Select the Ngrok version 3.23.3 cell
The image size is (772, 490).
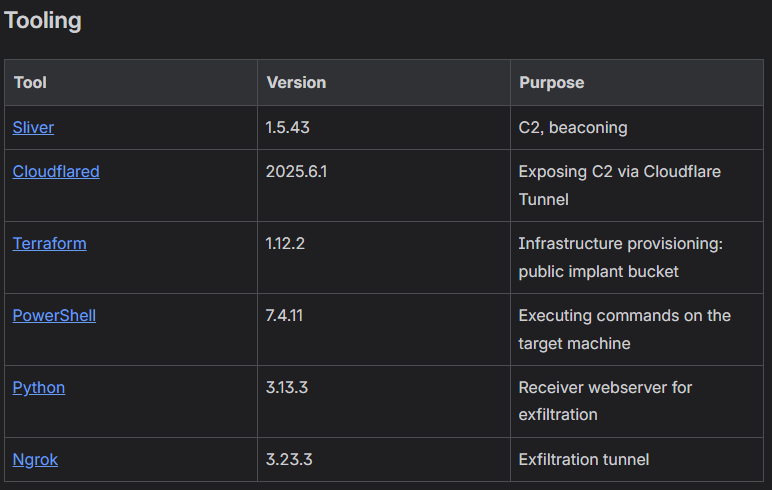tap(290, 460)
